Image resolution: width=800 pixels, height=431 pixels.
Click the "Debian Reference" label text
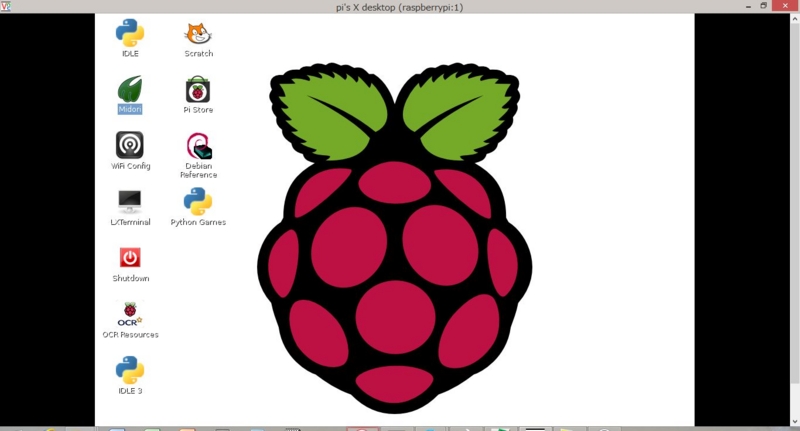point(198,170)
